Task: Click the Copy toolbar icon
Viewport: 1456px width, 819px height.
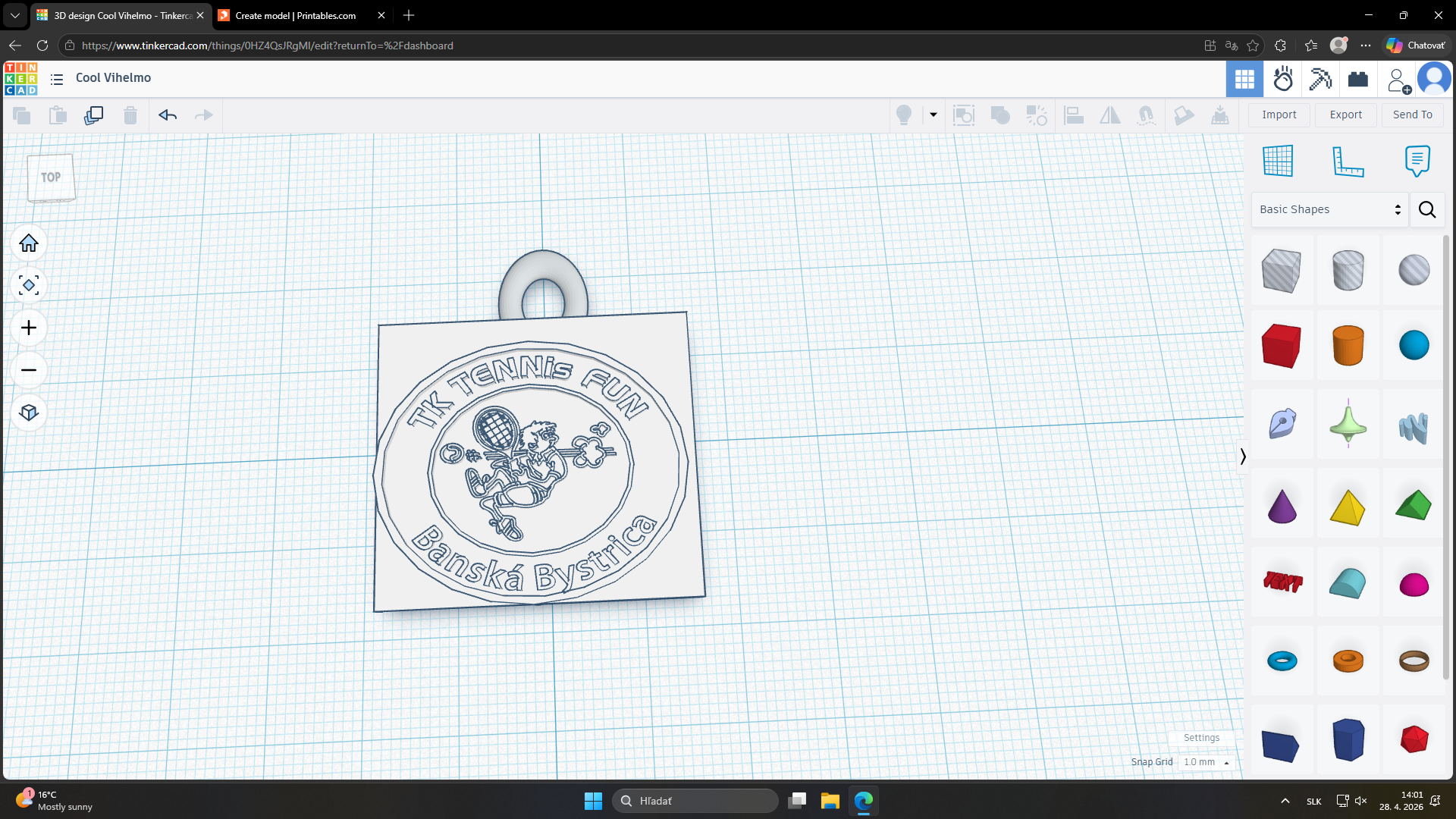Action: point(21,115)
